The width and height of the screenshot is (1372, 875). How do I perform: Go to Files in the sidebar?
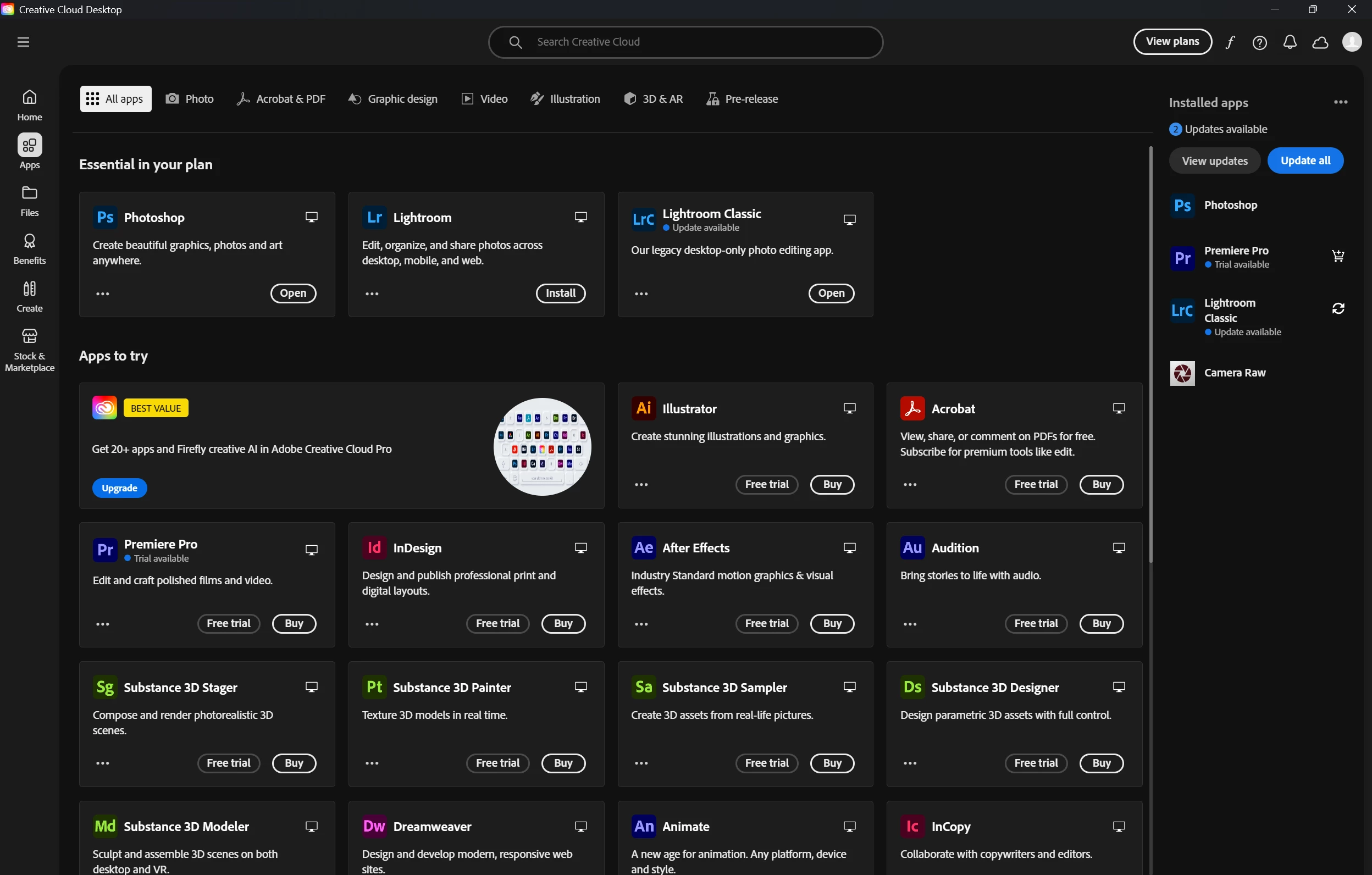[30, 201]
